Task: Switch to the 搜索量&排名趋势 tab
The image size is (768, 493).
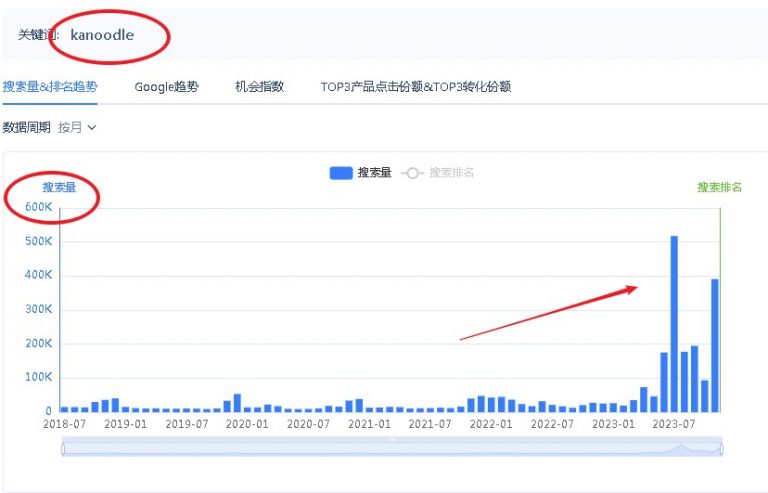Action: (x=50, y=87)
